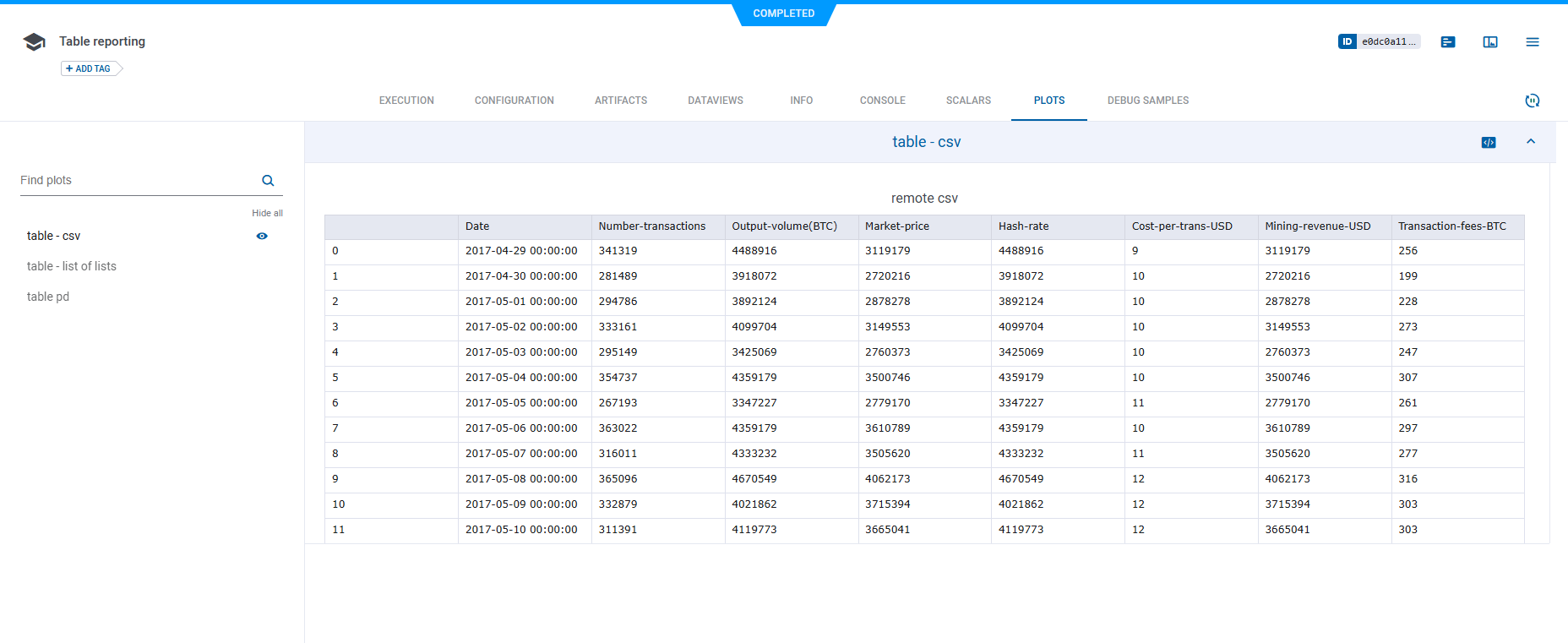Click the table - csv section title
The width and height of the screenshot is (1568, 643).
[x=926, y=142]
